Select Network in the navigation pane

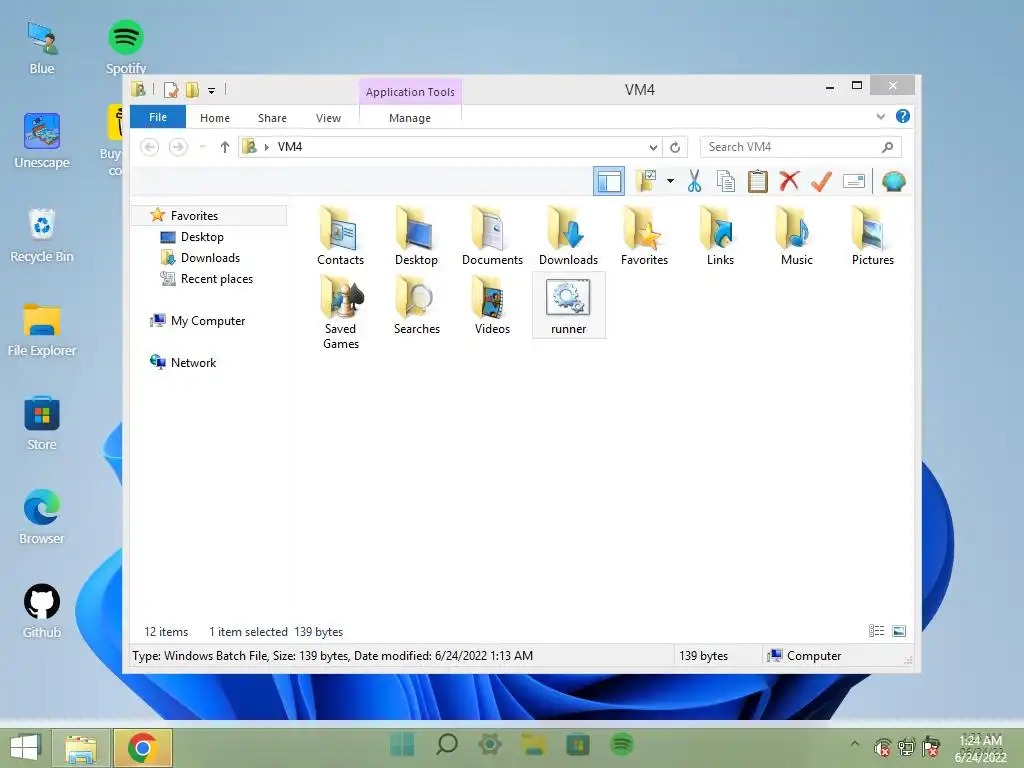[x=183, y=362]
